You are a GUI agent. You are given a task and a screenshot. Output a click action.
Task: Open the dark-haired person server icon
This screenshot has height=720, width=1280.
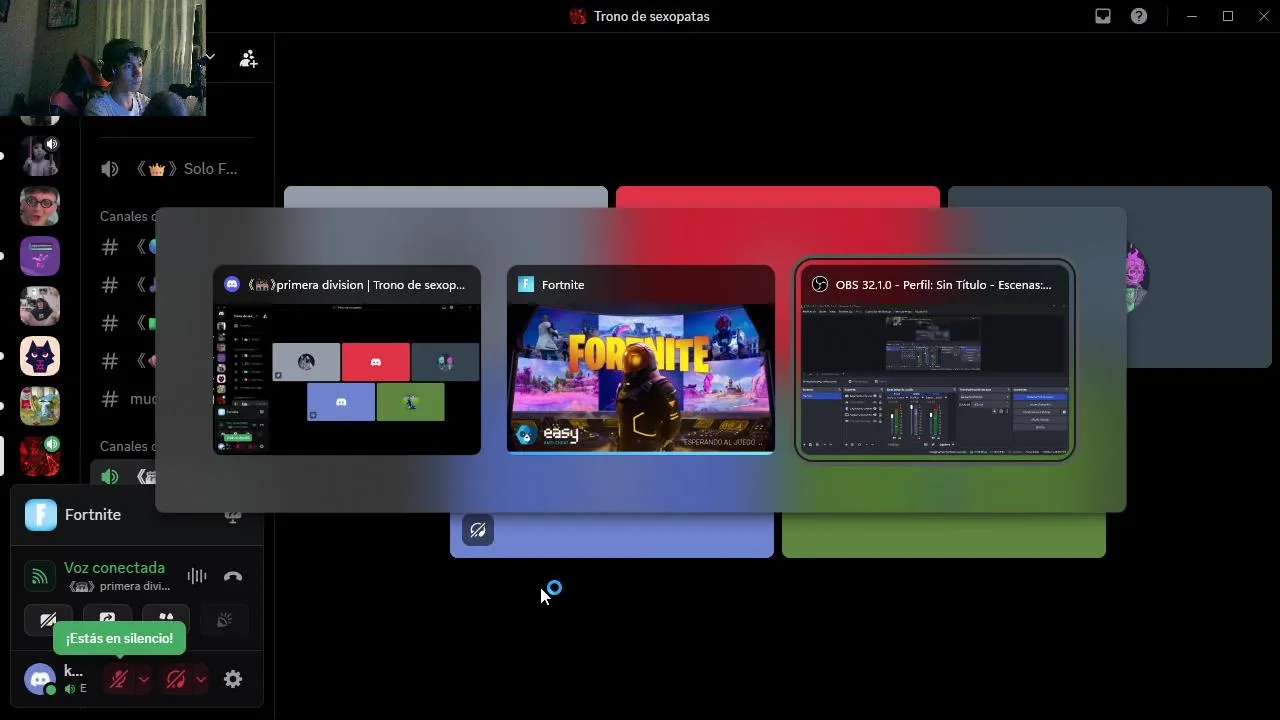coord(40,306)
